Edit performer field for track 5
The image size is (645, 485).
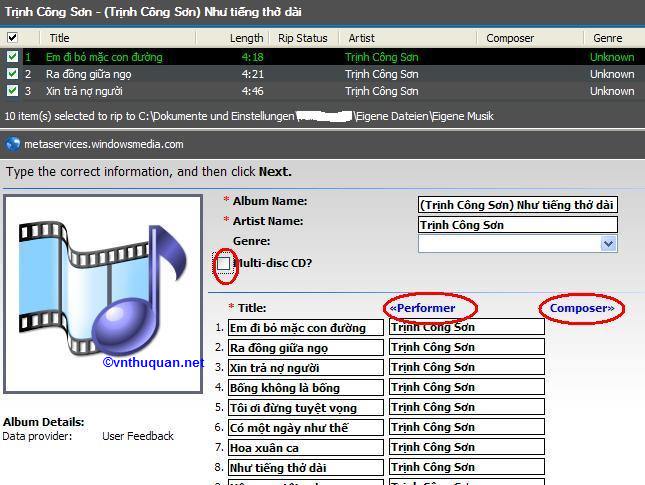467,407
